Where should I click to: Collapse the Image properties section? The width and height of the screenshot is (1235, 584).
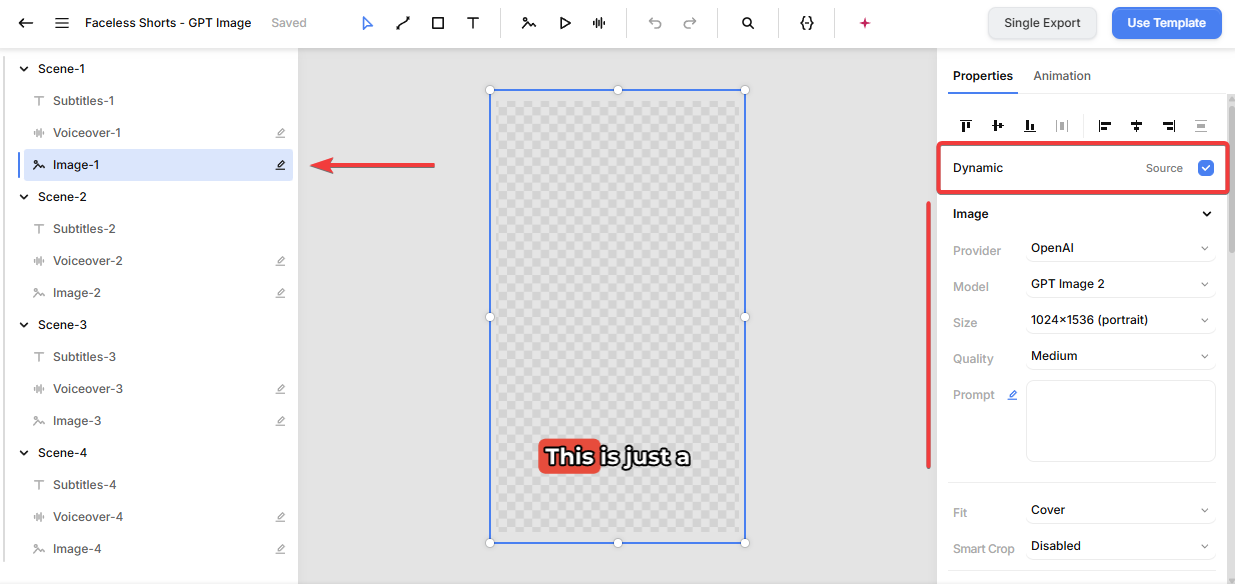[x=1207, y=214]
